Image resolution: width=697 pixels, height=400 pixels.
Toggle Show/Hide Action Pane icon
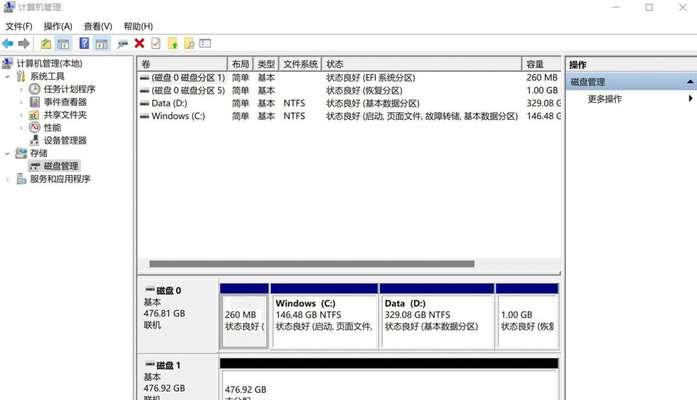(102, 44)
